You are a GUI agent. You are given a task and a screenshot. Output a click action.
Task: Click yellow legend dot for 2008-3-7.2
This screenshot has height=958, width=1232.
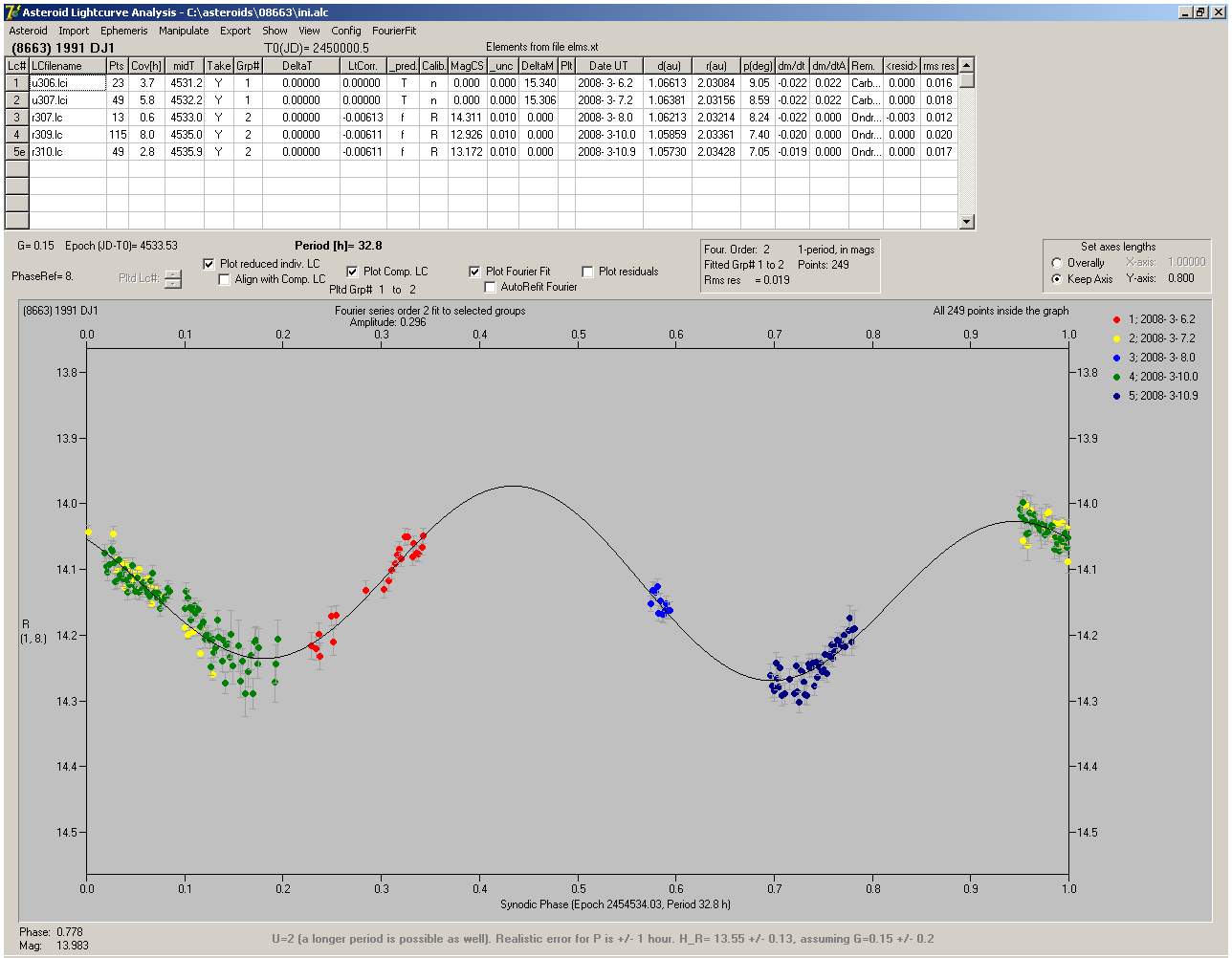(x=1117, y=338)
